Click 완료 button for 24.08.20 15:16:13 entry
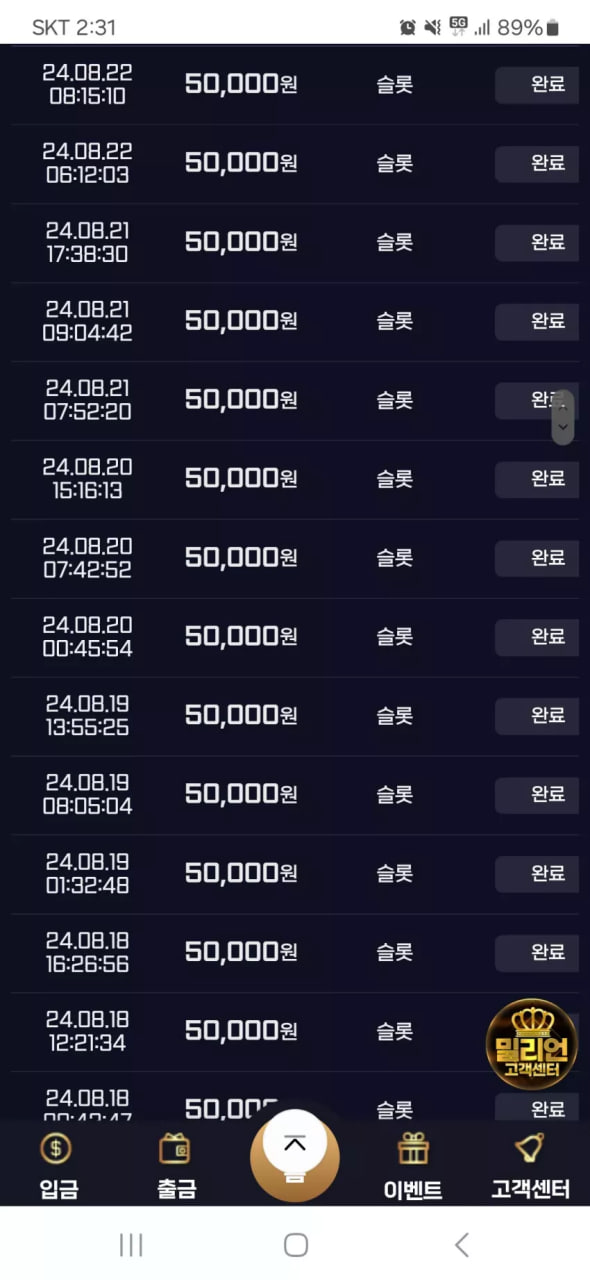This screenshot has height=1280, width=590. click(x=537, y=478)
